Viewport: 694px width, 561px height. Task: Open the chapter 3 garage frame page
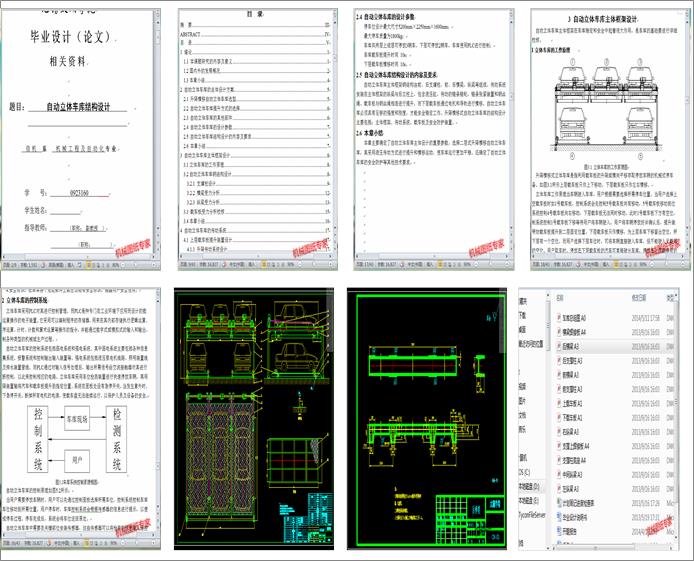(x=610, y=139)
